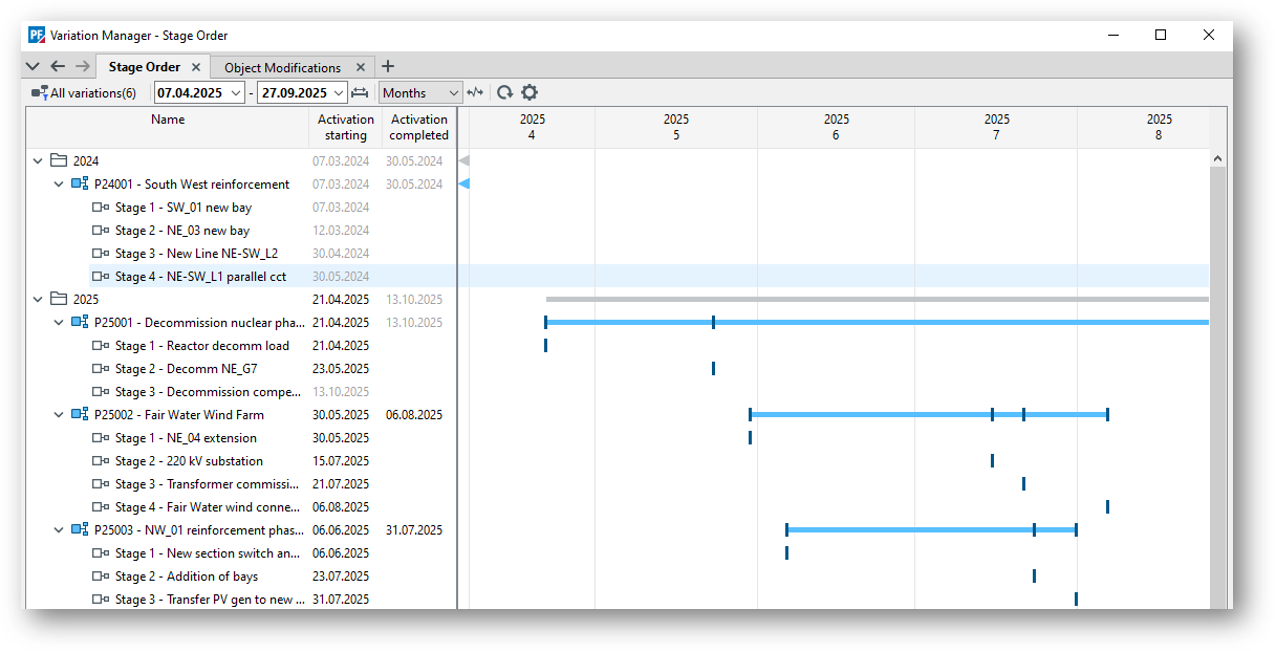Click the refresh icon in toolbar
Screen dimensions: 1275x651
pos(505,93)
